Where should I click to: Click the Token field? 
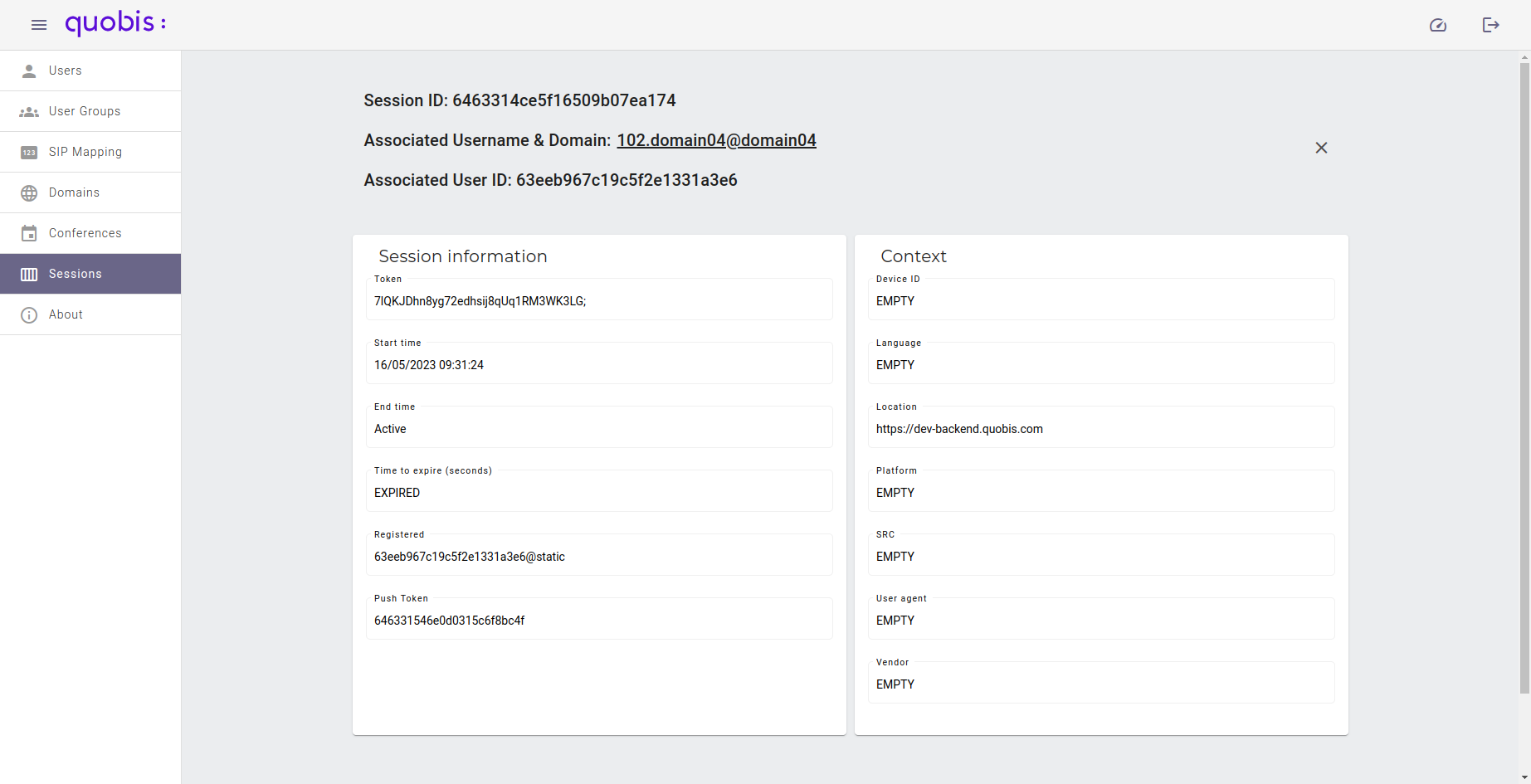click(x=599, y=299)
